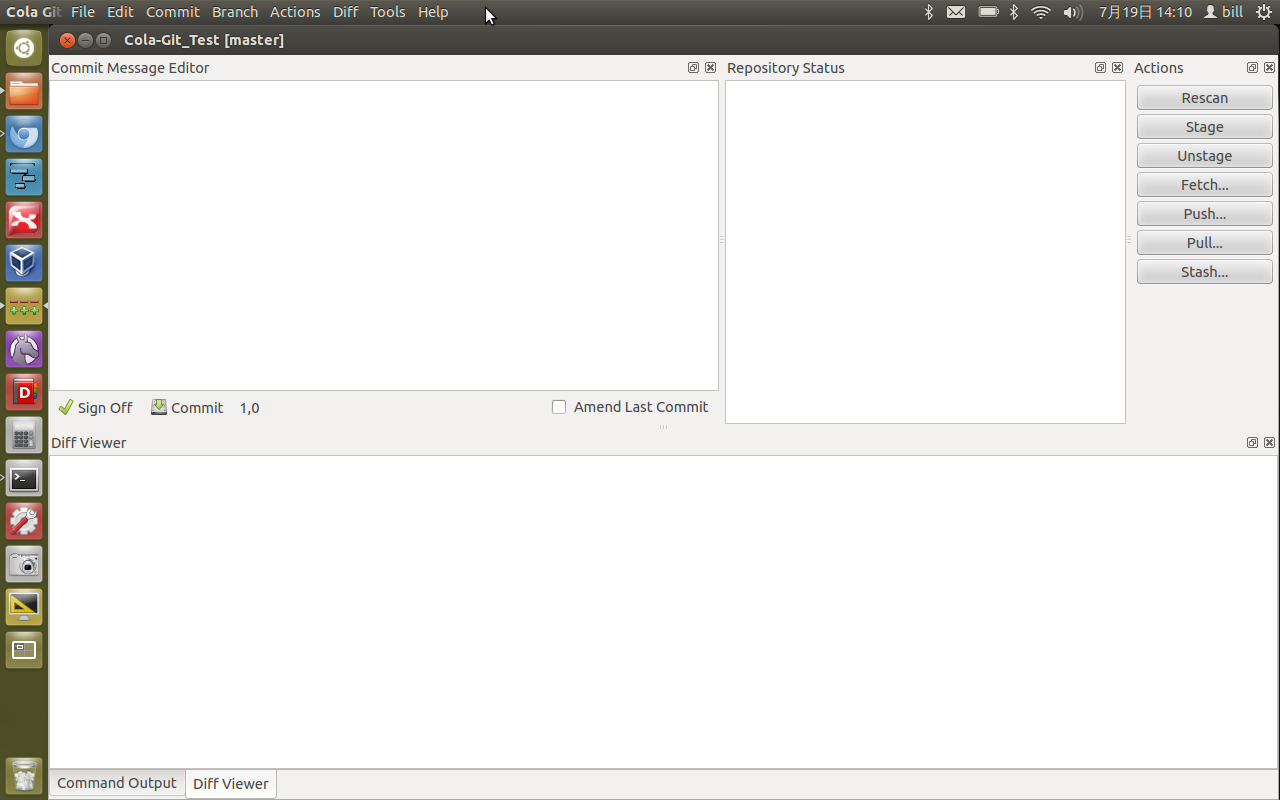Open the Commit menu

(172, 12)
